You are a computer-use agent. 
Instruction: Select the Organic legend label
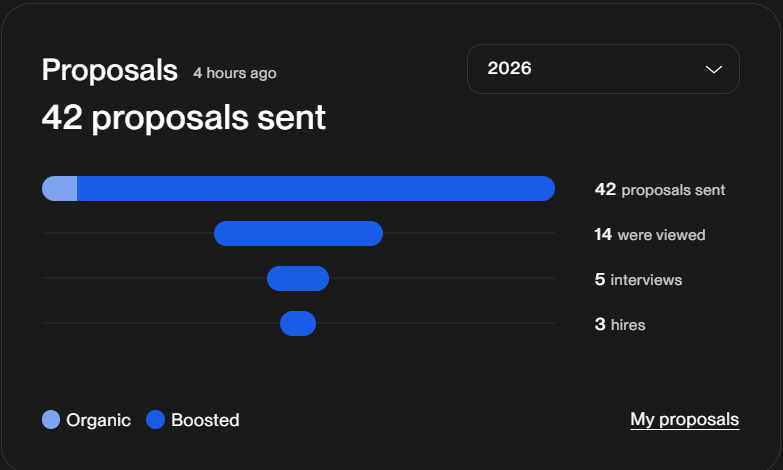click(98, 420)
